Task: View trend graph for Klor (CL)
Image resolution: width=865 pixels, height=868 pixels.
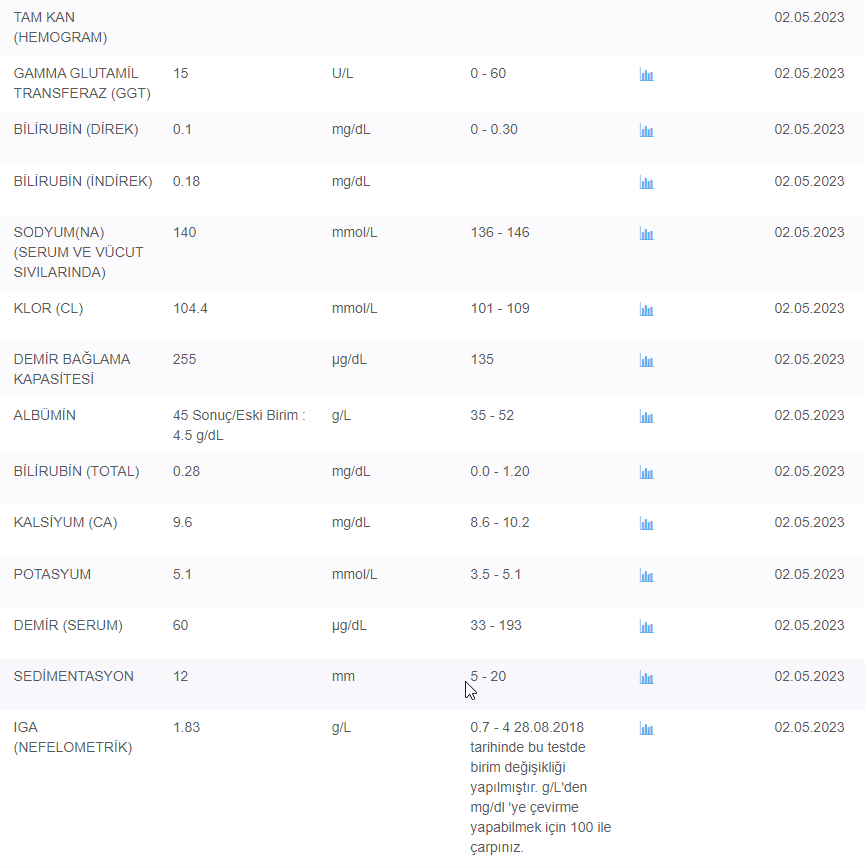Action: tap(646, 310)
